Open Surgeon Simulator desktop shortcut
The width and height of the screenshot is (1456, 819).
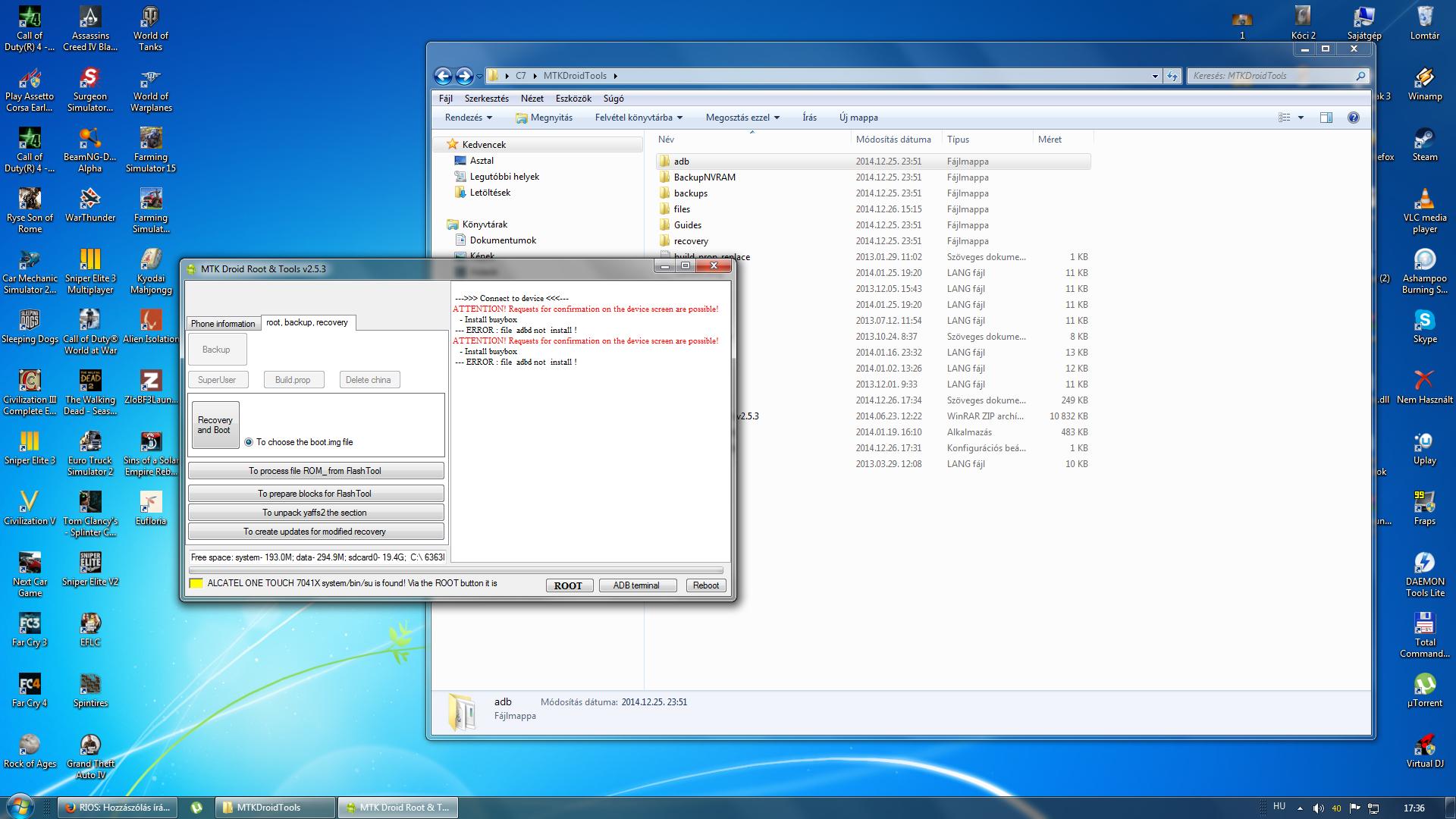coord(90,89)
